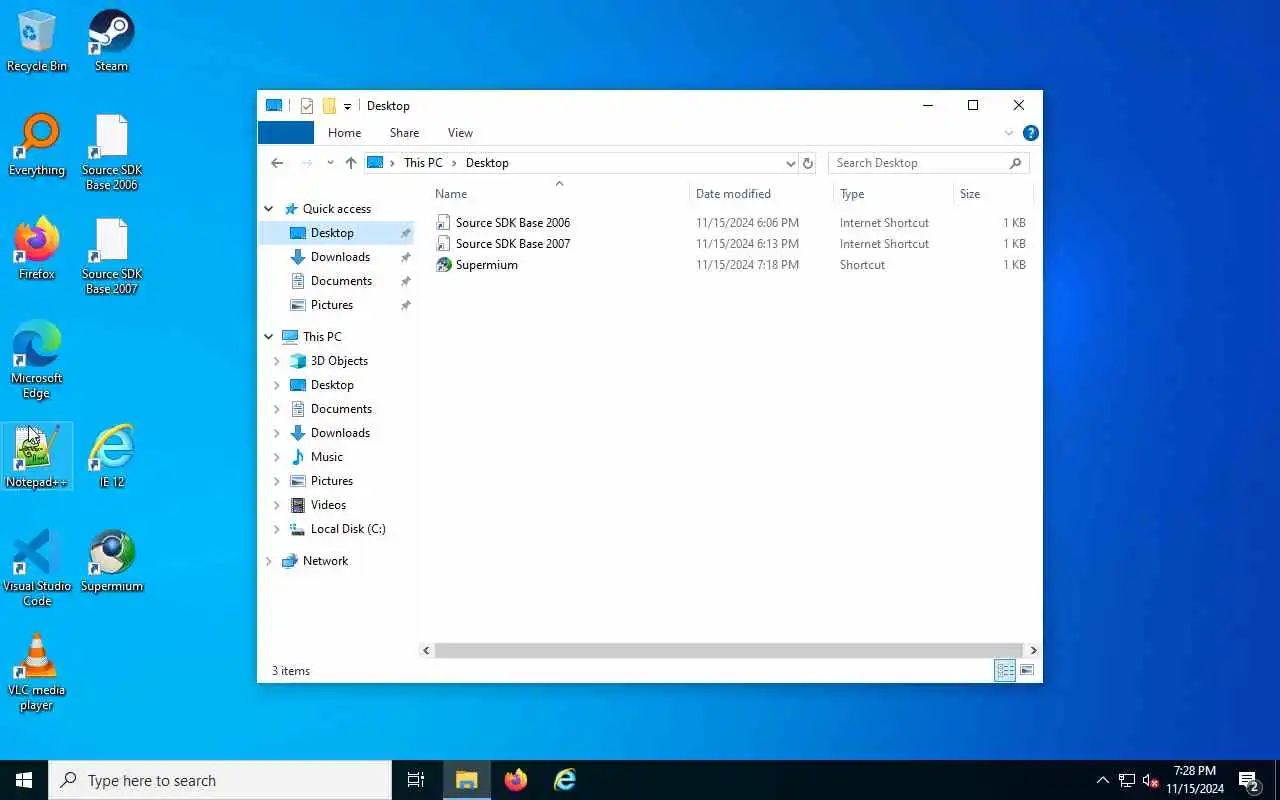
Task: Click the Properties quick access toolbar icon
Action: point(307,106)
